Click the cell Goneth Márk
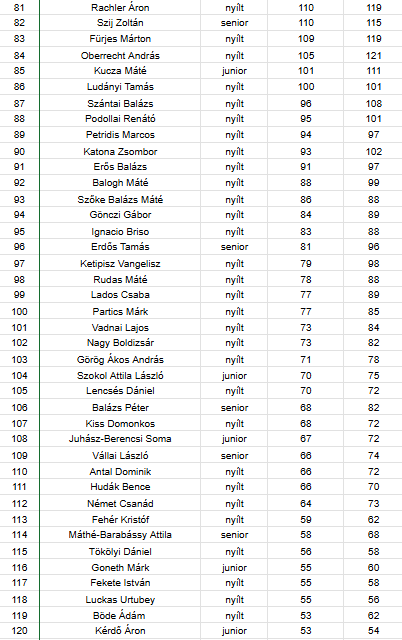Viewport: 402px width, 640px height. [x=120, y=568]
